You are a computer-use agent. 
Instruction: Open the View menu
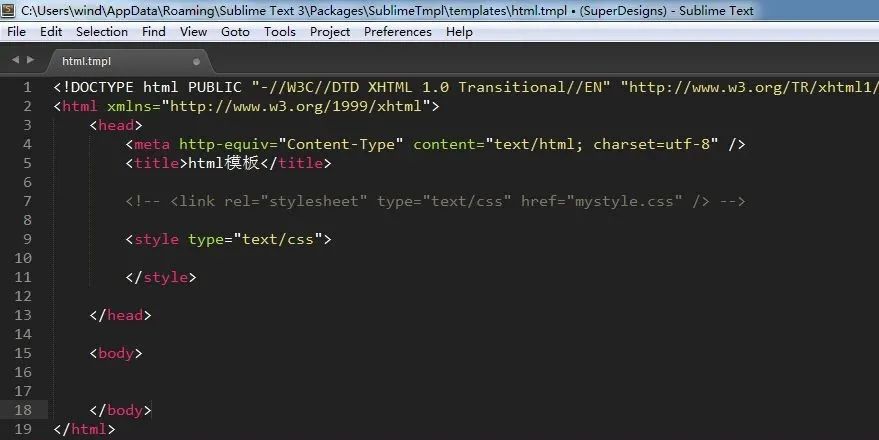tap(193, 32)
